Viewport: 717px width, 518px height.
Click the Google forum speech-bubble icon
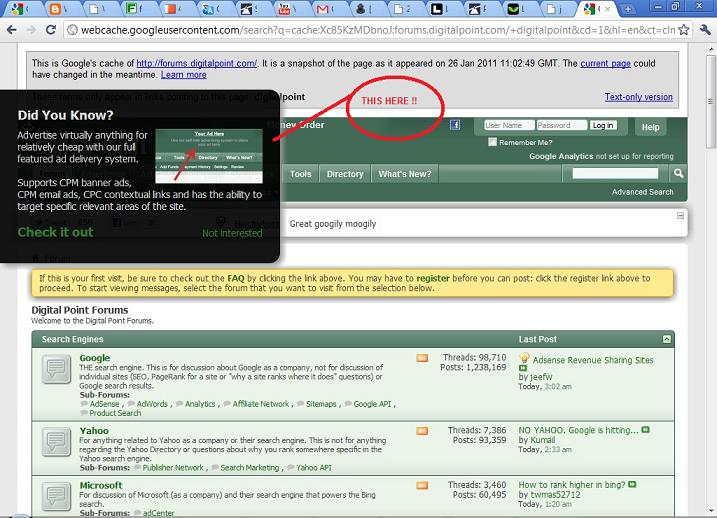(x=56, y=368)
